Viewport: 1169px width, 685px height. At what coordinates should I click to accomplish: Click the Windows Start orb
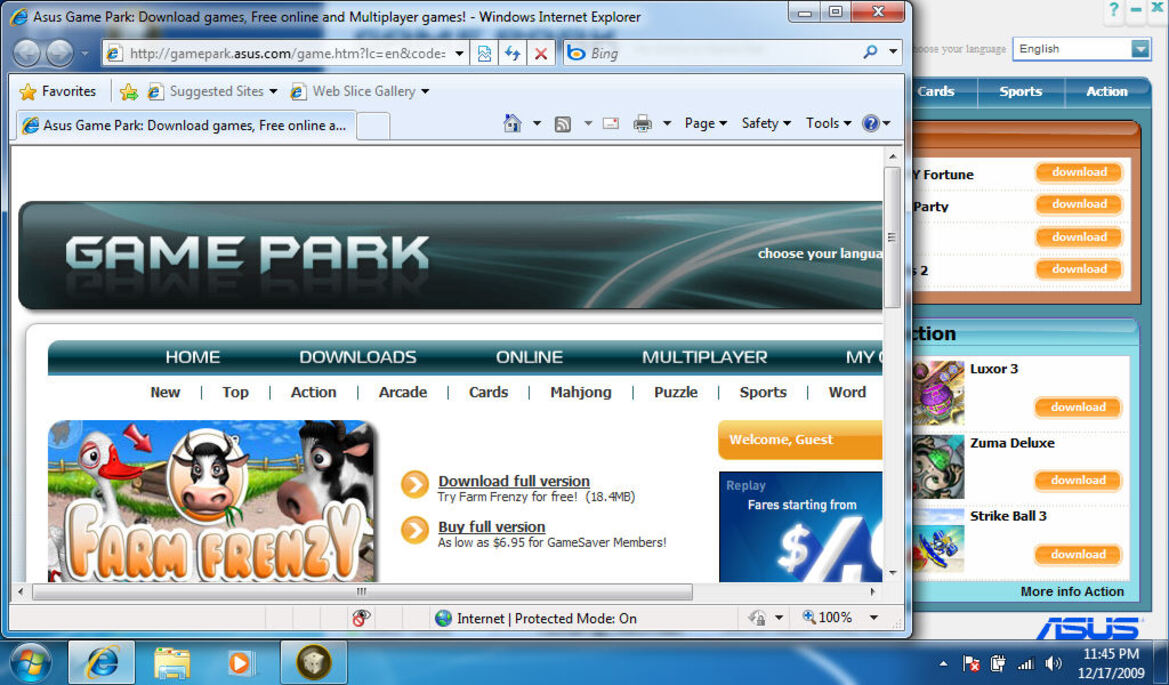point(31,662)
